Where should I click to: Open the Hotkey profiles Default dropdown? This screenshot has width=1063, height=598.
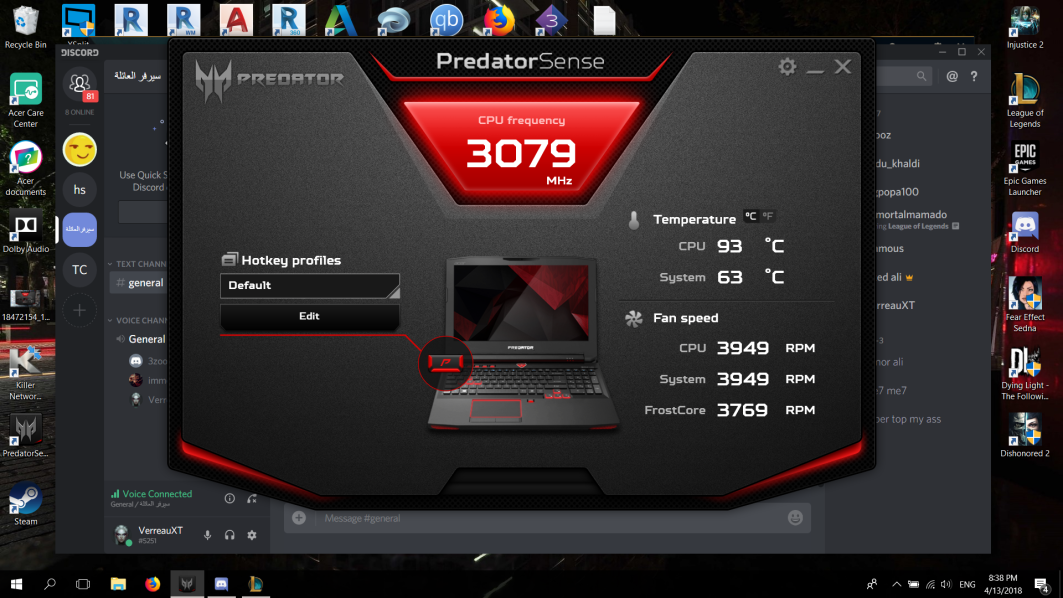coord(310,285)
